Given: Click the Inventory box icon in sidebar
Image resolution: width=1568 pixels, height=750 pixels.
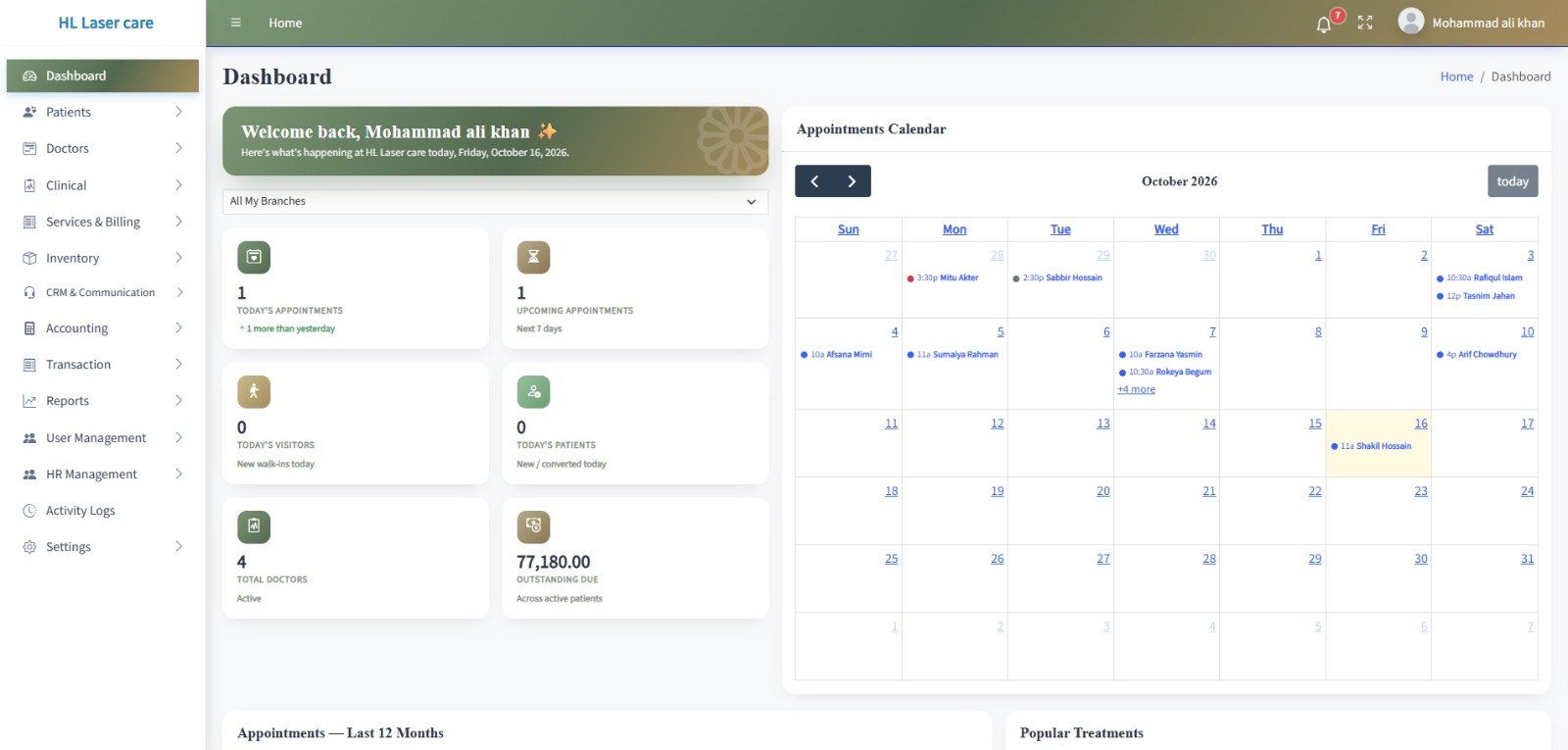Looking at the screenshot, I should [x=29, y=258].
